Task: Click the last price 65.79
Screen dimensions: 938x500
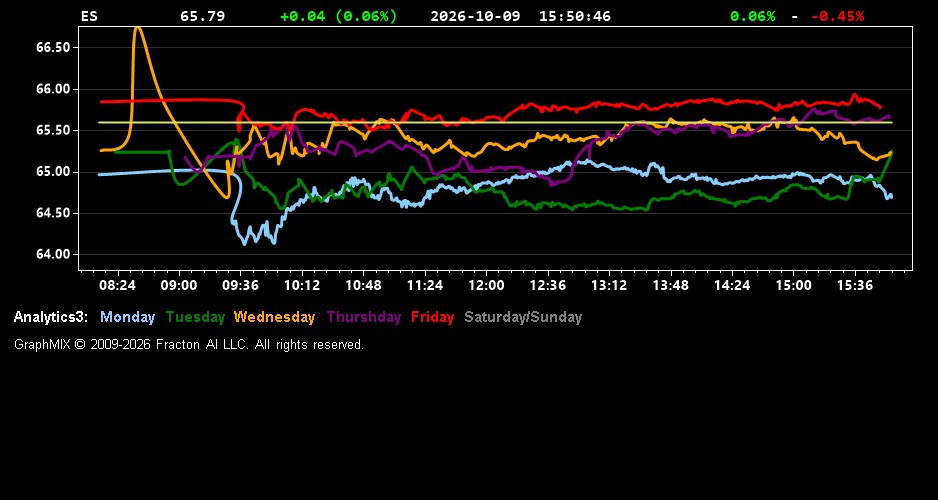Action: [203, 16]
